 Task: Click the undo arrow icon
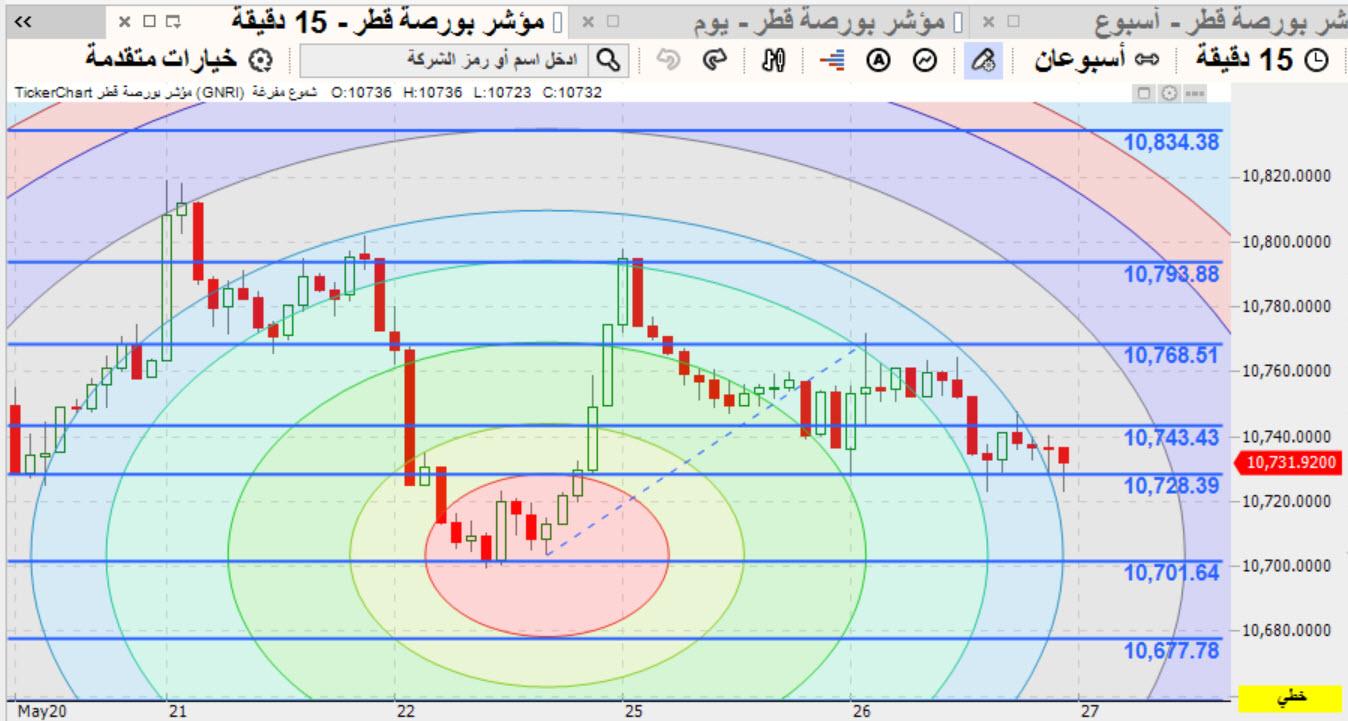[x=668, y=60]
